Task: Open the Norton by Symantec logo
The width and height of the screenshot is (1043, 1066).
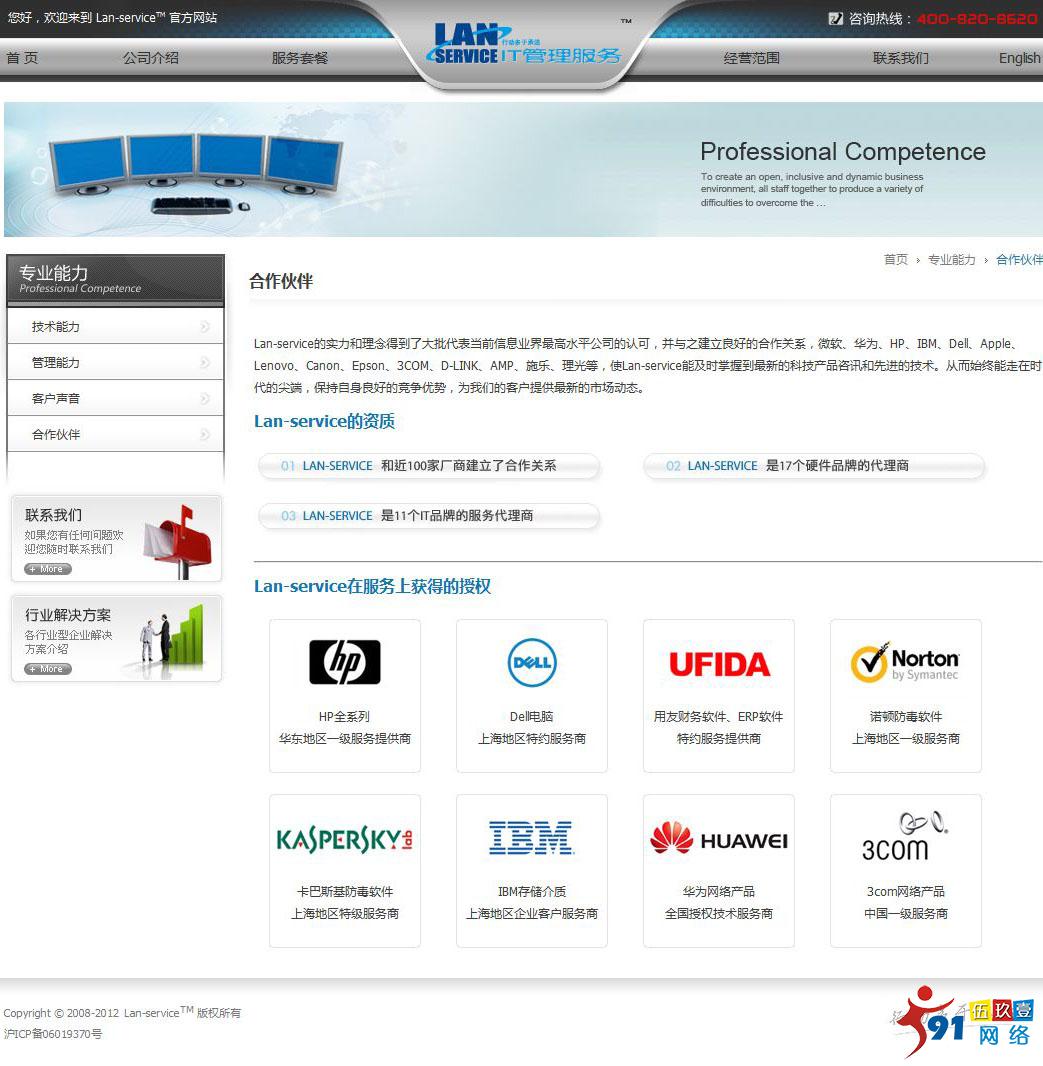Action: [x=905, y=663]
